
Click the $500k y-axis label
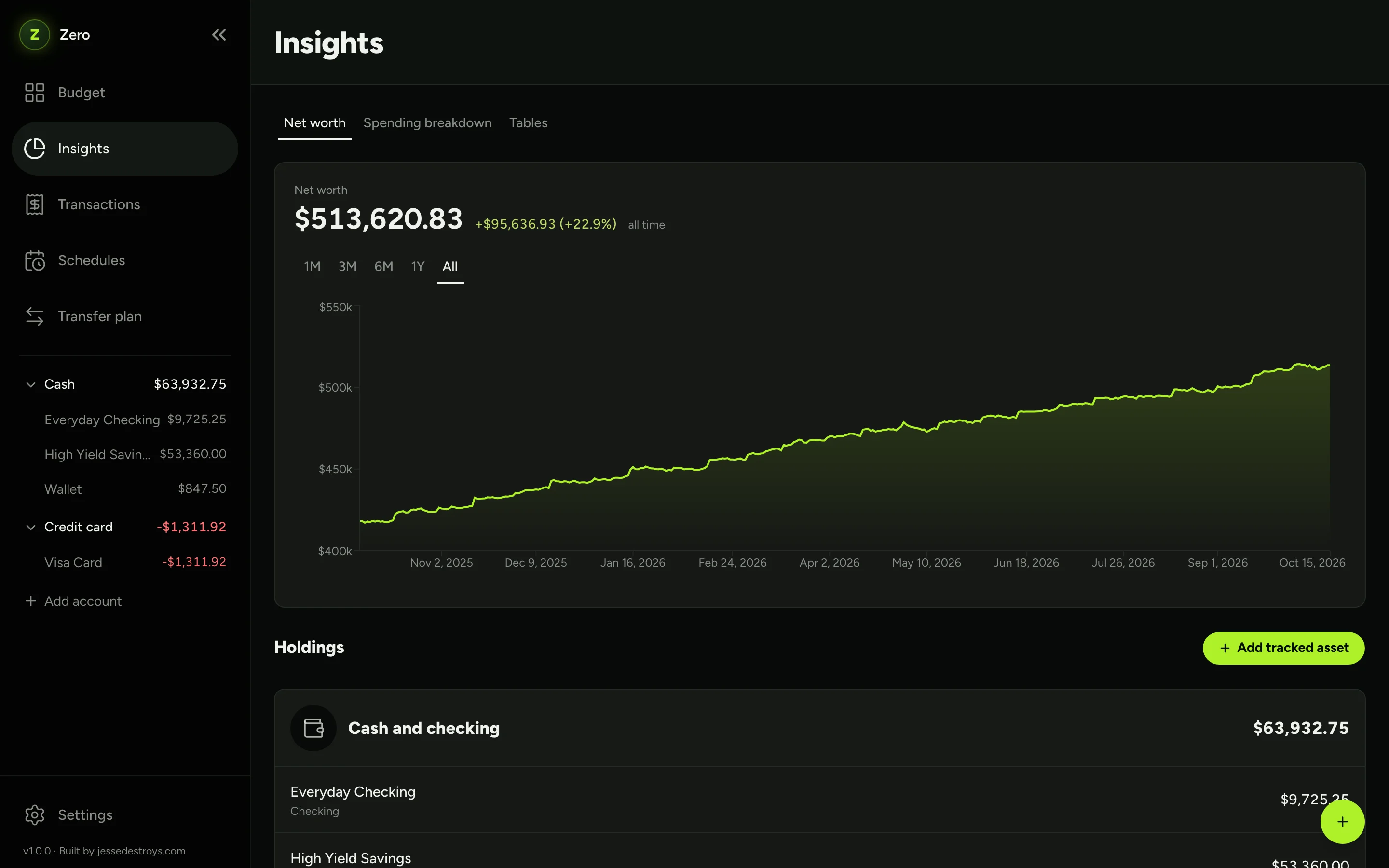pyautogui.click(x=335, y=388)
